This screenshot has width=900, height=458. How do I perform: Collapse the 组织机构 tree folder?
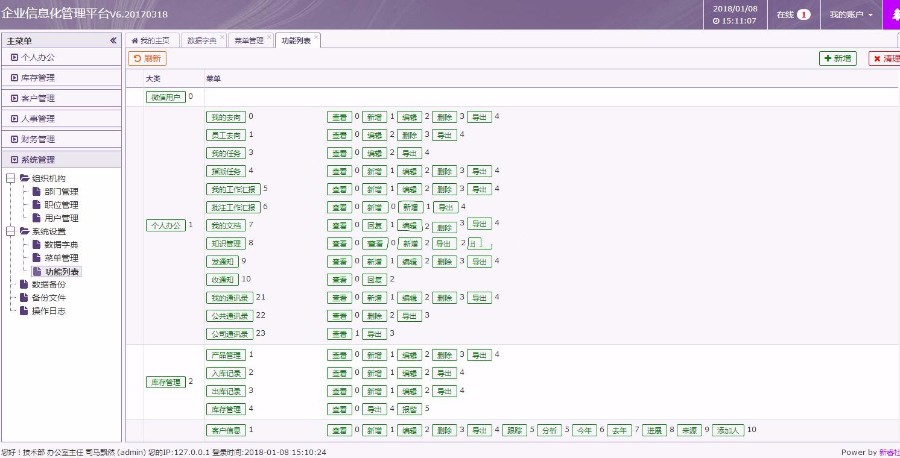11,178
